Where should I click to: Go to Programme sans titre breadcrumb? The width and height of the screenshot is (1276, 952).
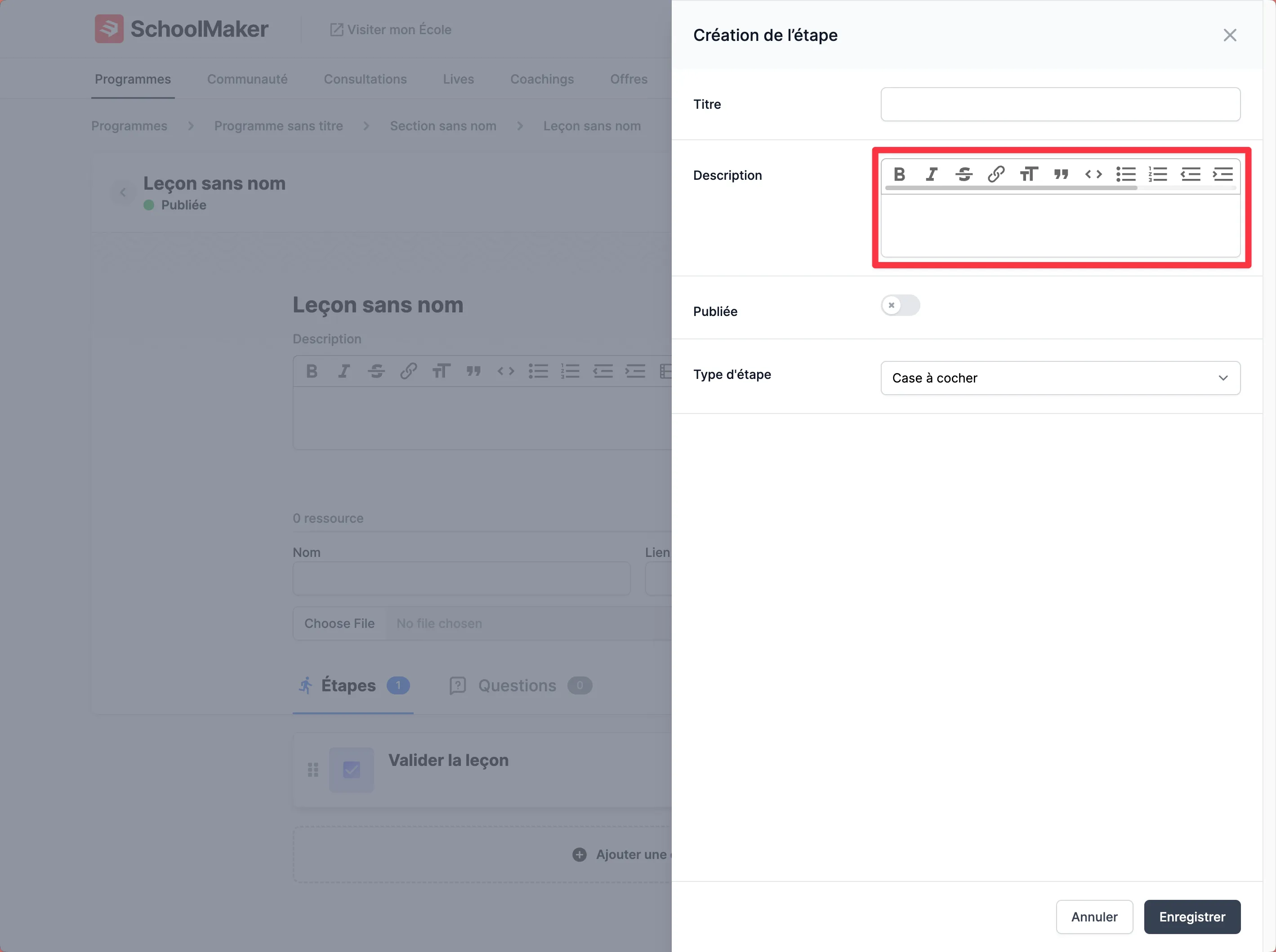coord(278,125)
